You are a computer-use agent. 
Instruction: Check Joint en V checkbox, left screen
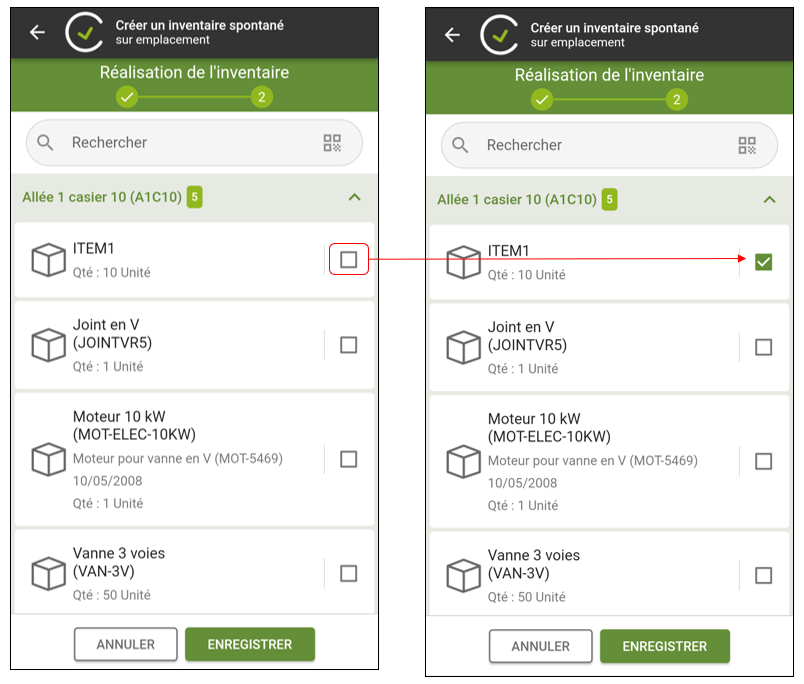349,345
